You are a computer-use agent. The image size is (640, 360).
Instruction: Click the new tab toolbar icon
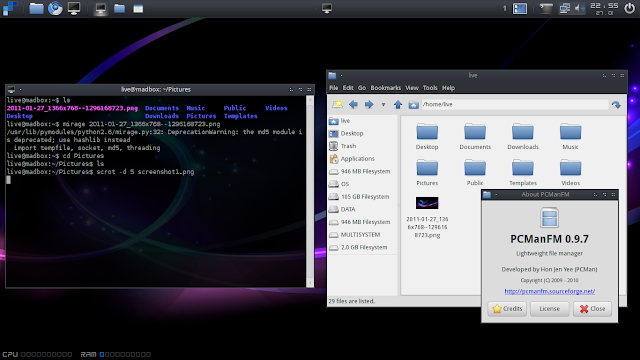tap(337, 104)
